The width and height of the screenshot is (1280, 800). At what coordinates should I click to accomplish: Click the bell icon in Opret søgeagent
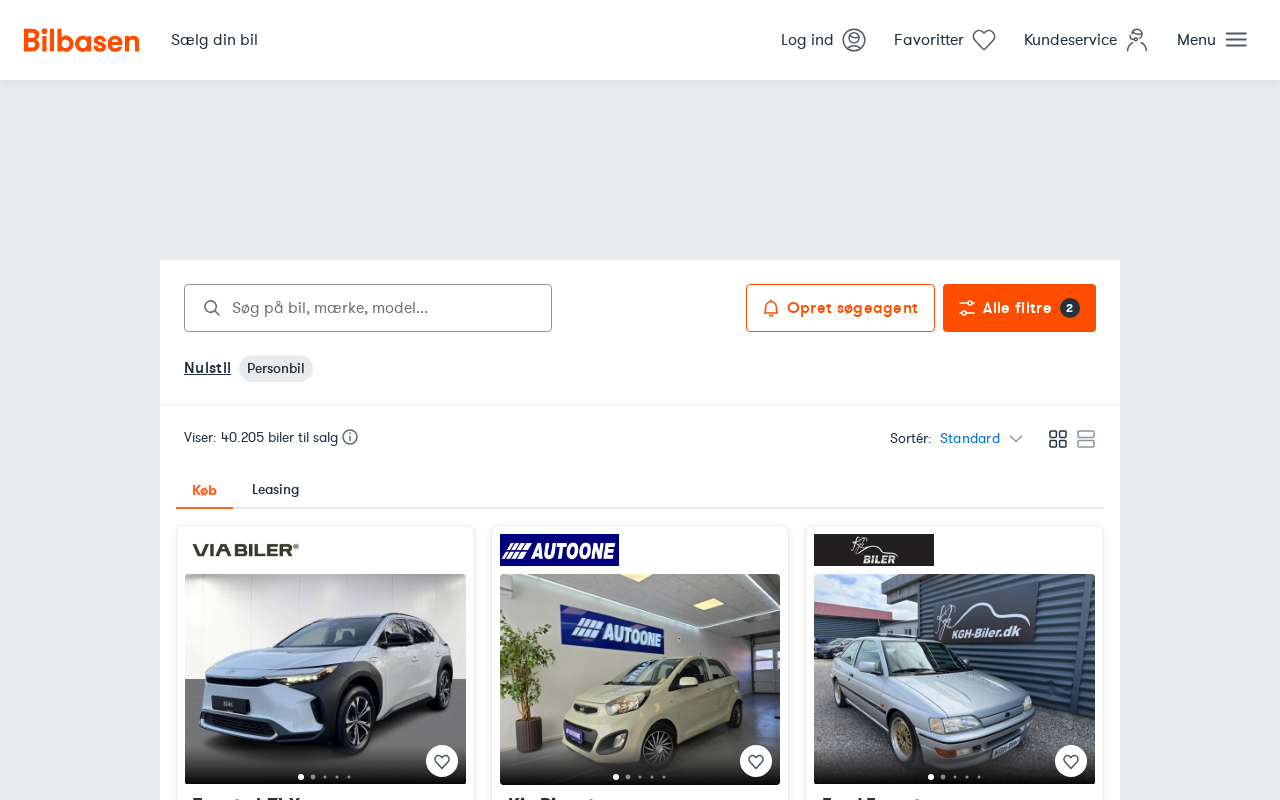point(771,308)
